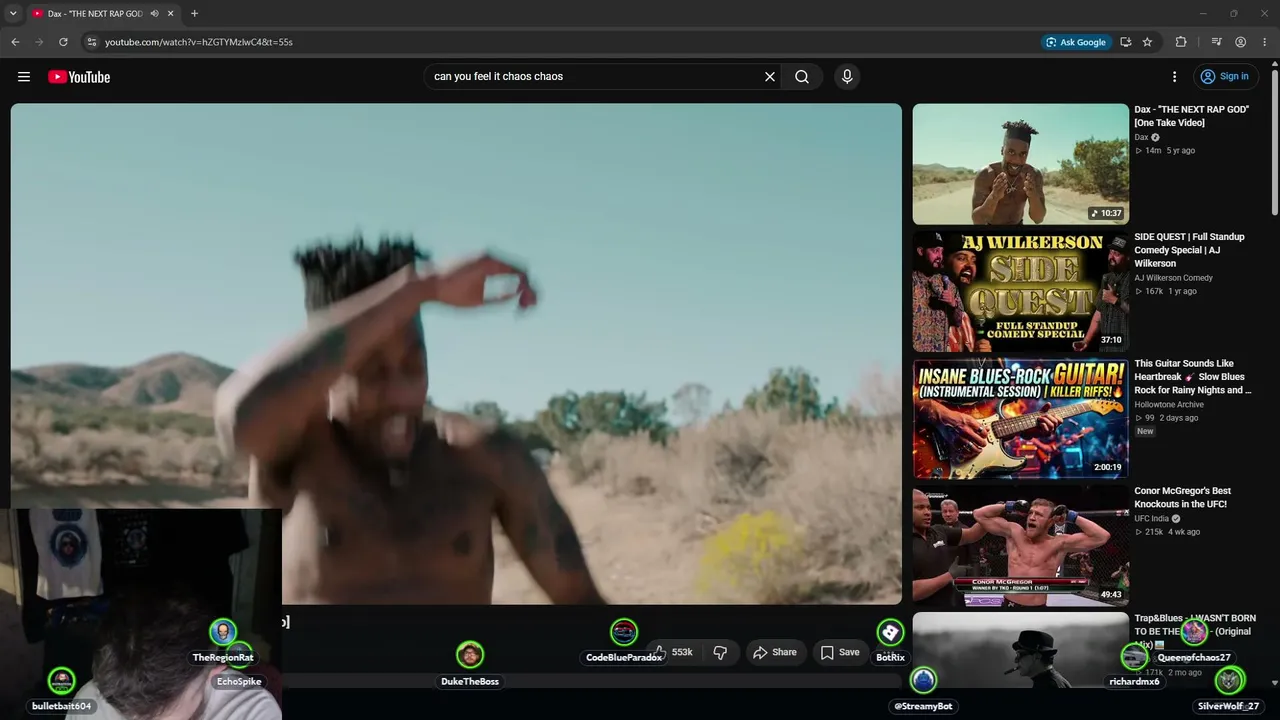Open 'This Guitar Sounds Like Heartbreak' title

coord(1192,377)
